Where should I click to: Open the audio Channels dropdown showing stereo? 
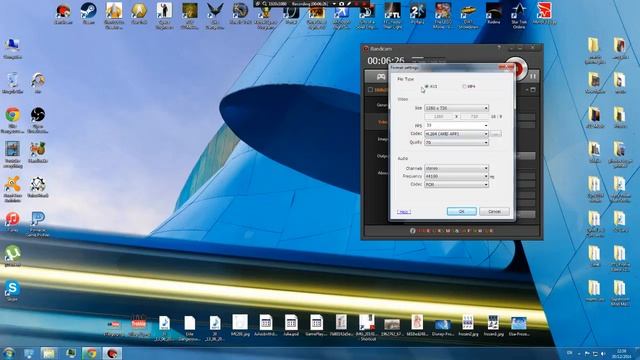[x=456, y=168]
